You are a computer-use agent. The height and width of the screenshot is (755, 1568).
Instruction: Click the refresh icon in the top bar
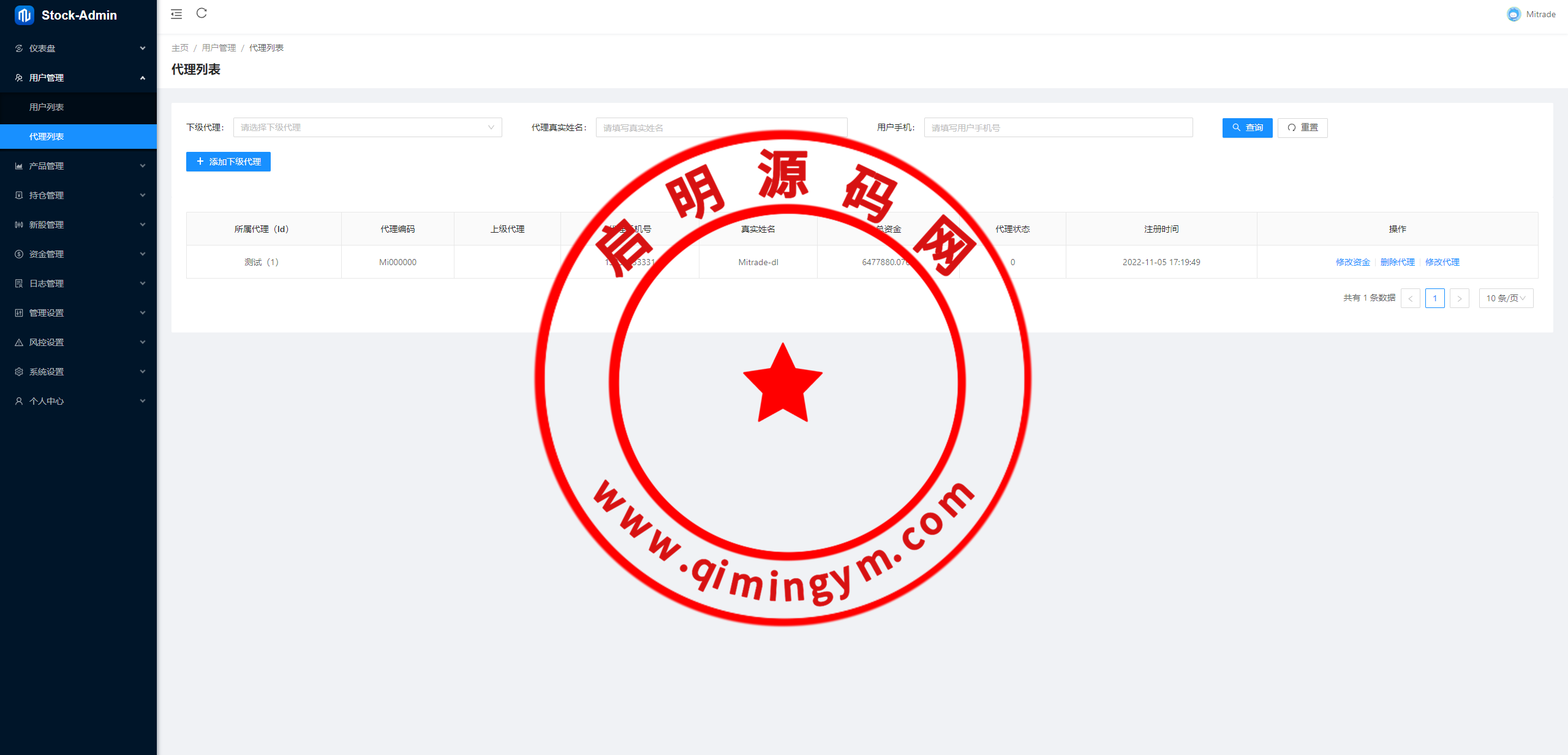[x=202, y=13]
